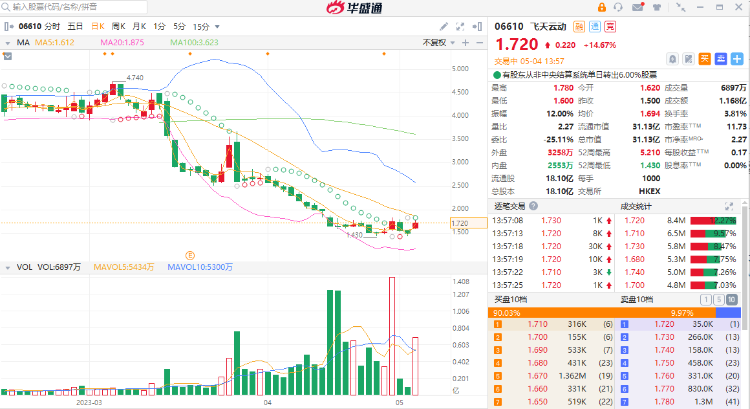Click the blue 卖 sell button
The height and width of the screenshot is (409, 750).
click(721, 59)
